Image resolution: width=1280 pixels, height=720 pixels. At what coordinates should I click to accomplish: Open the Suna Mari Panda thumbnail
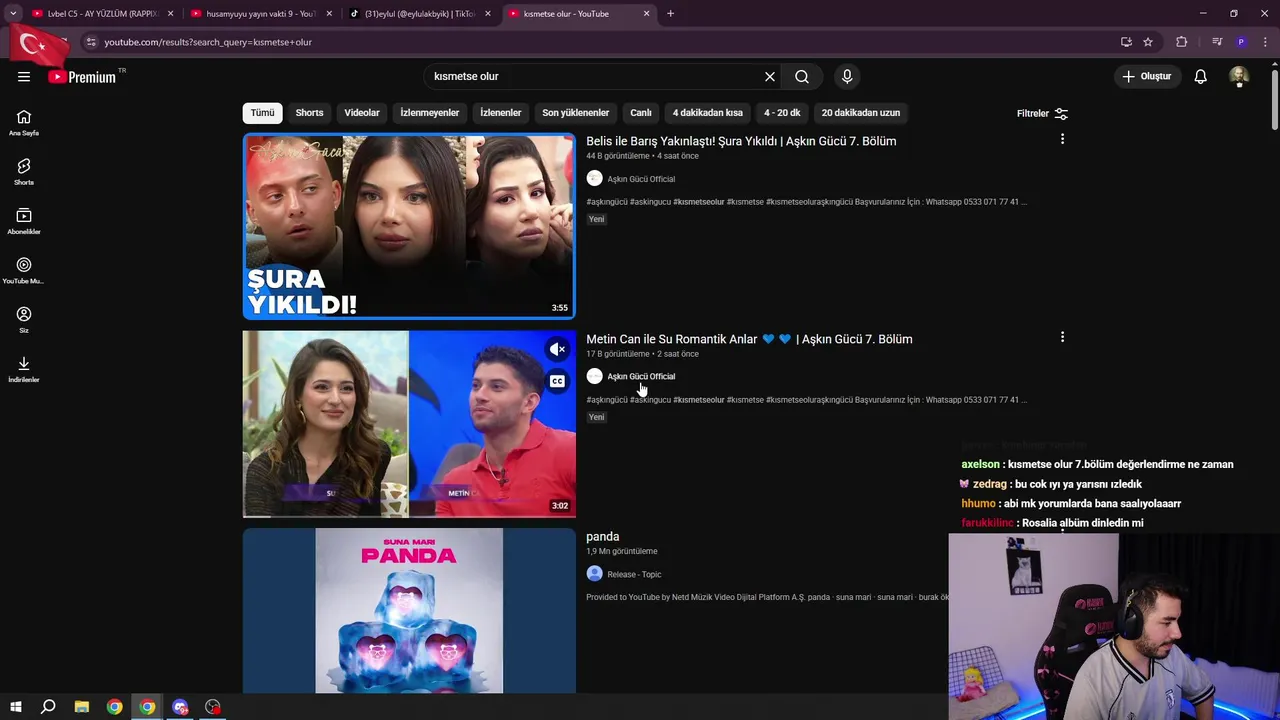[409, 610]
